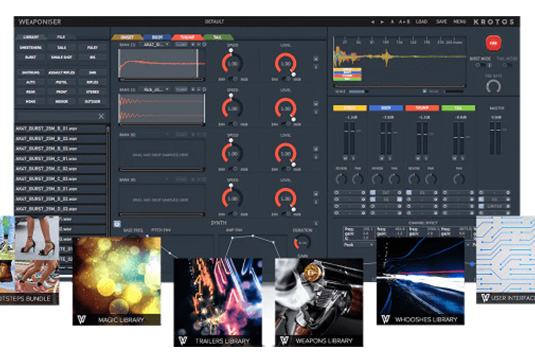Screen dimensions: 535x363
Task: Click the SAVE preset button
Action: pyautogui.click(x=441, y=22)
